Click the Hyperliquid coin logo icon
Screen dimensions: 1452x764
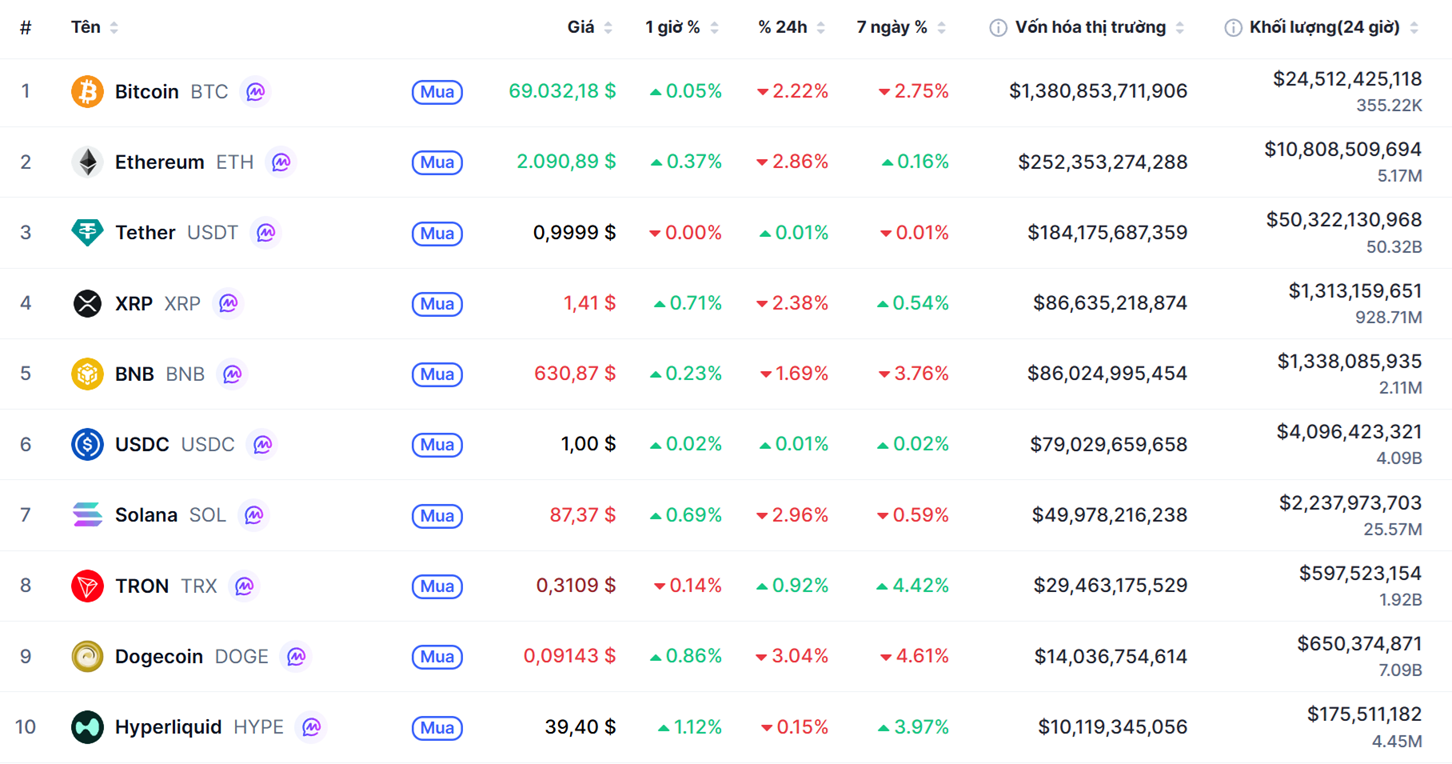pyautogui.click(x=87, y=727)
